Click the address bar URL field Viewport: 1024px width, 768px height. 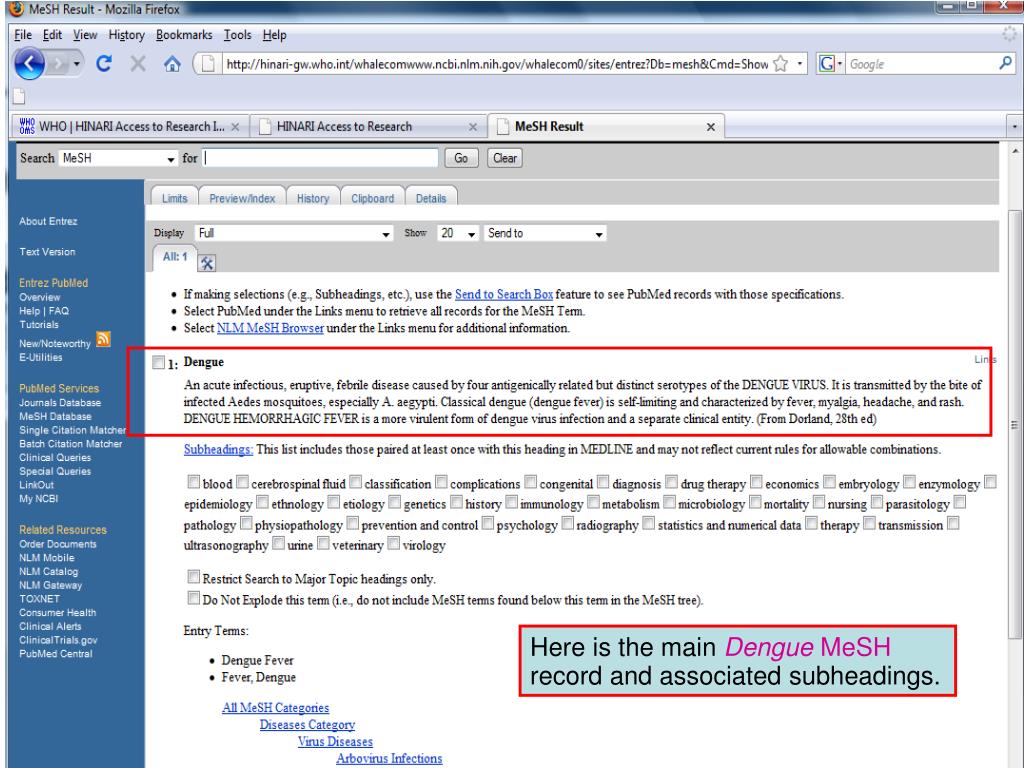tap(496, 64)
